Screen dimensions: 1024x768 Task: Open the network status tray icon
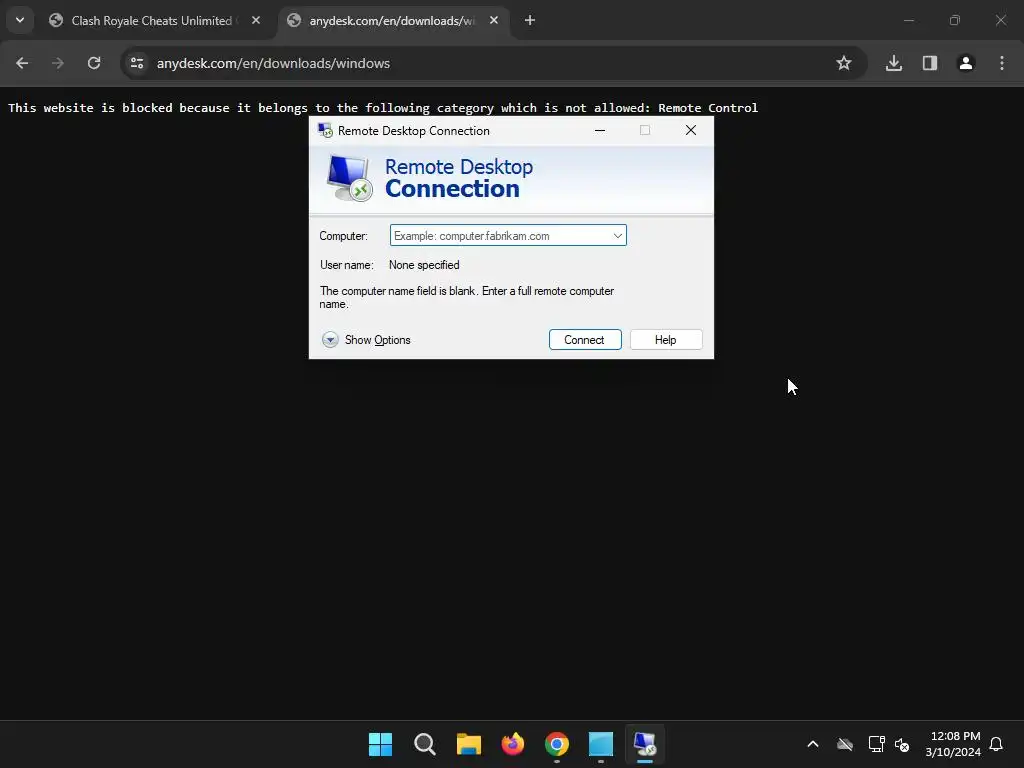coord(876,744)
